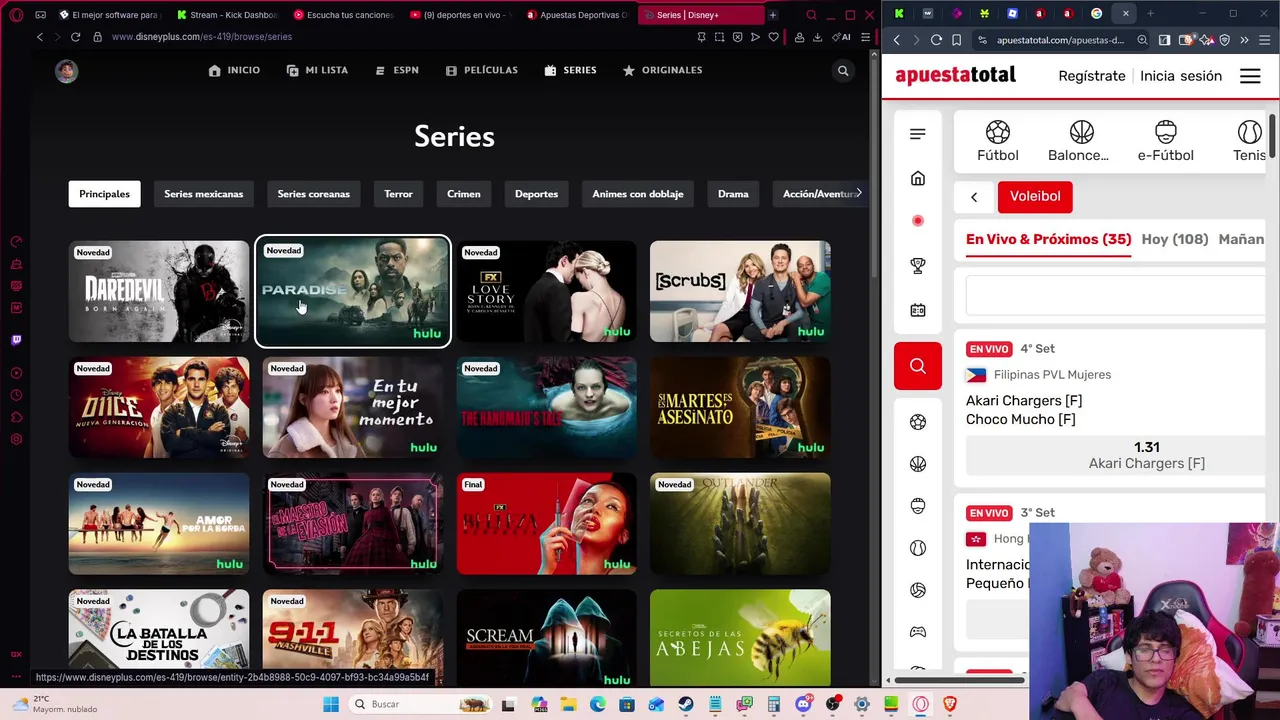This screenshot has height=720, width=1280.
Task: Open PELÍCULAS in Disney+ navigation
Action: tap(481, 70)
